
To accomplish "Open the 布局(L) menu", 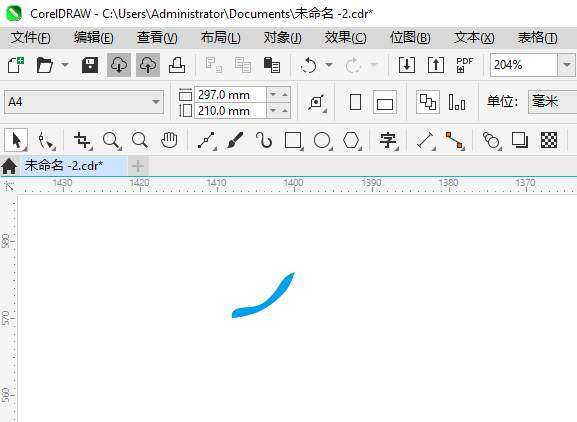I will coord(220,38).
